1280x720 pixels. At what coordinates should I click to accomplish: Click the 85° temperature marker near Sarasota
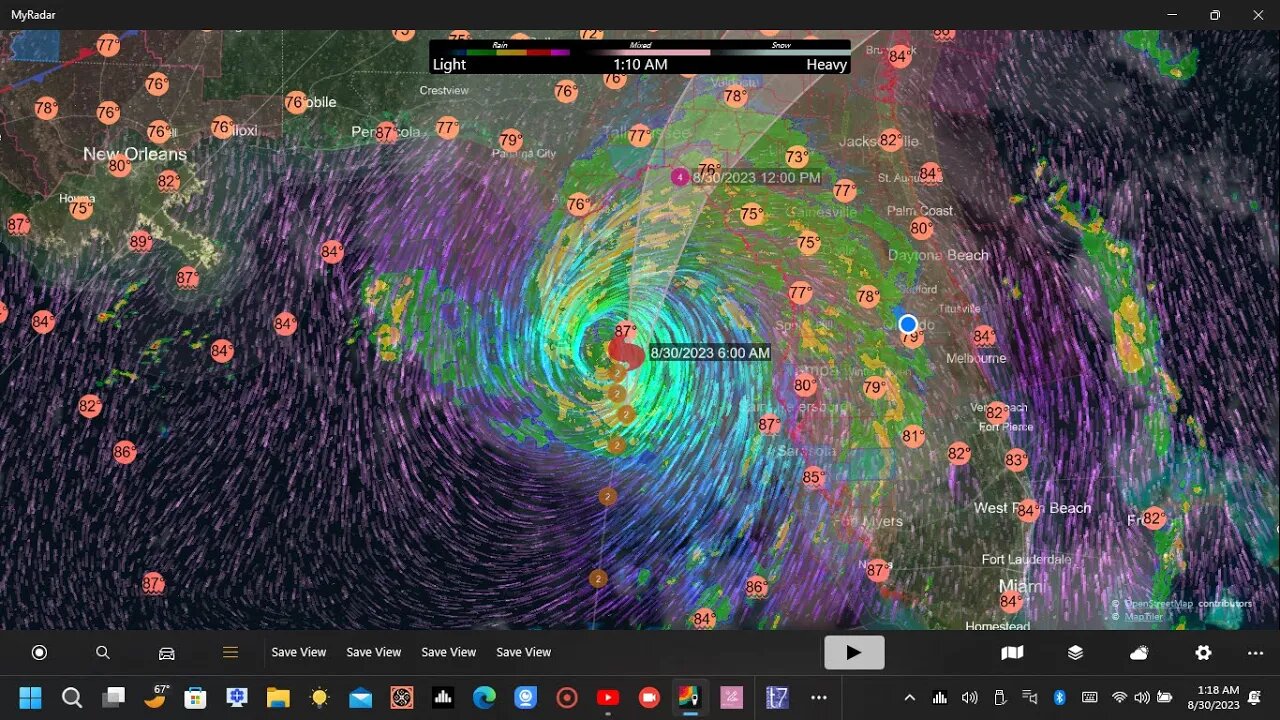pyautogui.click(x=813, y=478)
